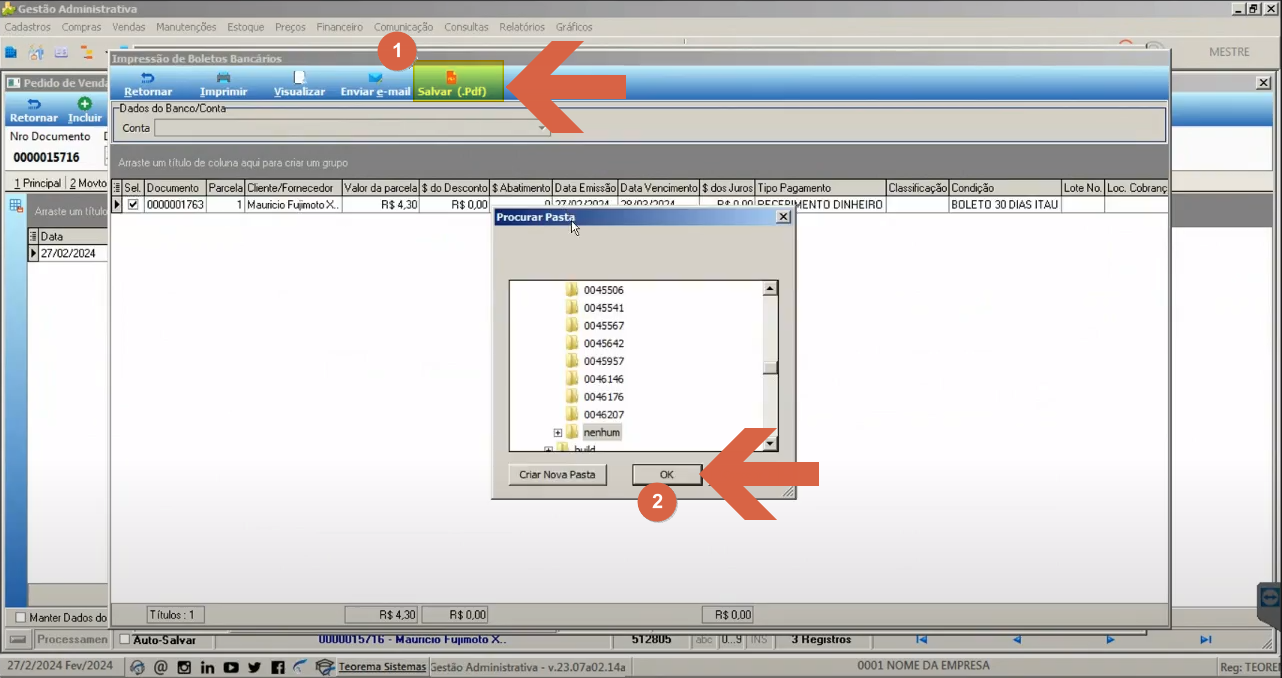The width and height of the screenshot is (1282, 678).
Task: Click Criar Nova Pasta button
Action: [x=557, y=474]
